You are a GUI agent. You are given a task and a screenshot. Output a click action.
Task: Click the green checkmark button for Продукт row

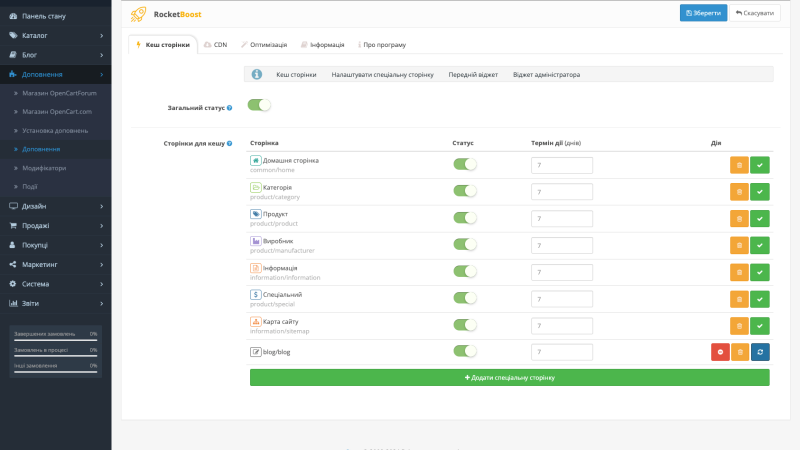pyautogui.click(x=760, y=219)
